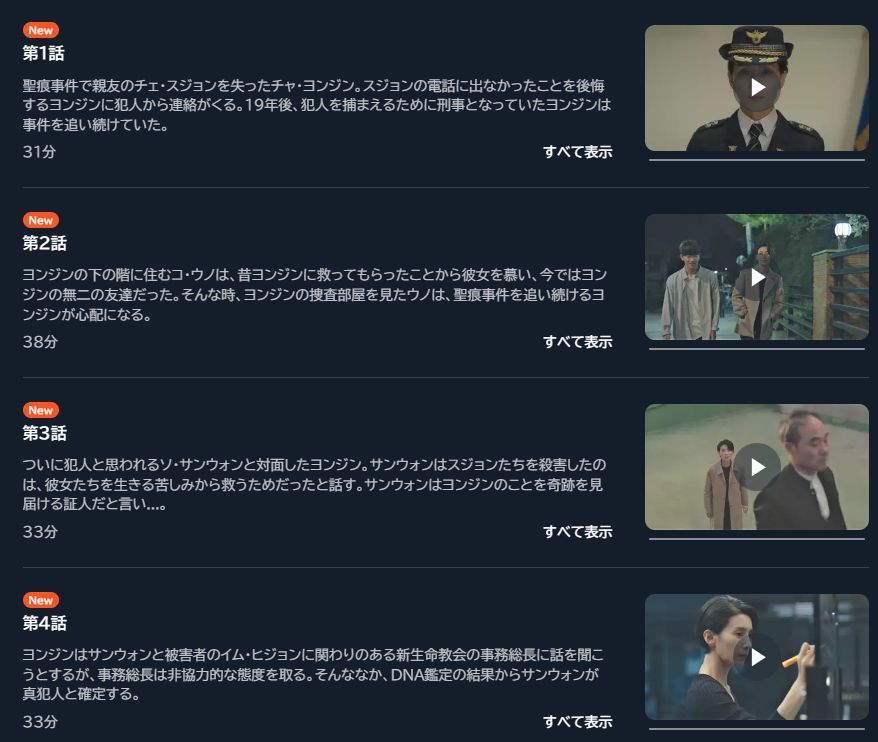
Task: Expand episode 1 description with すべて表示
Action: click(578, 152)
